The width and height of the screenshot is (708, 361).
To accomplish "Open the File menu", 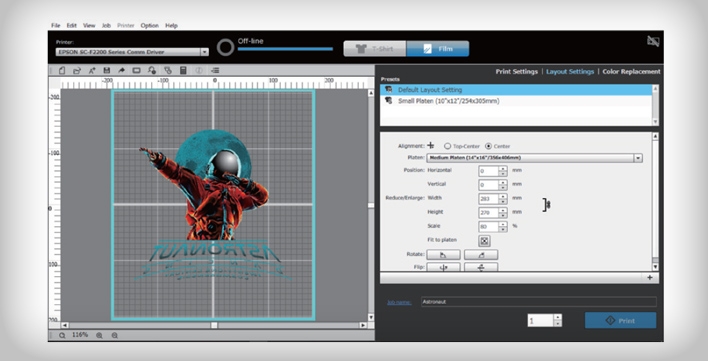I will 56,26.
